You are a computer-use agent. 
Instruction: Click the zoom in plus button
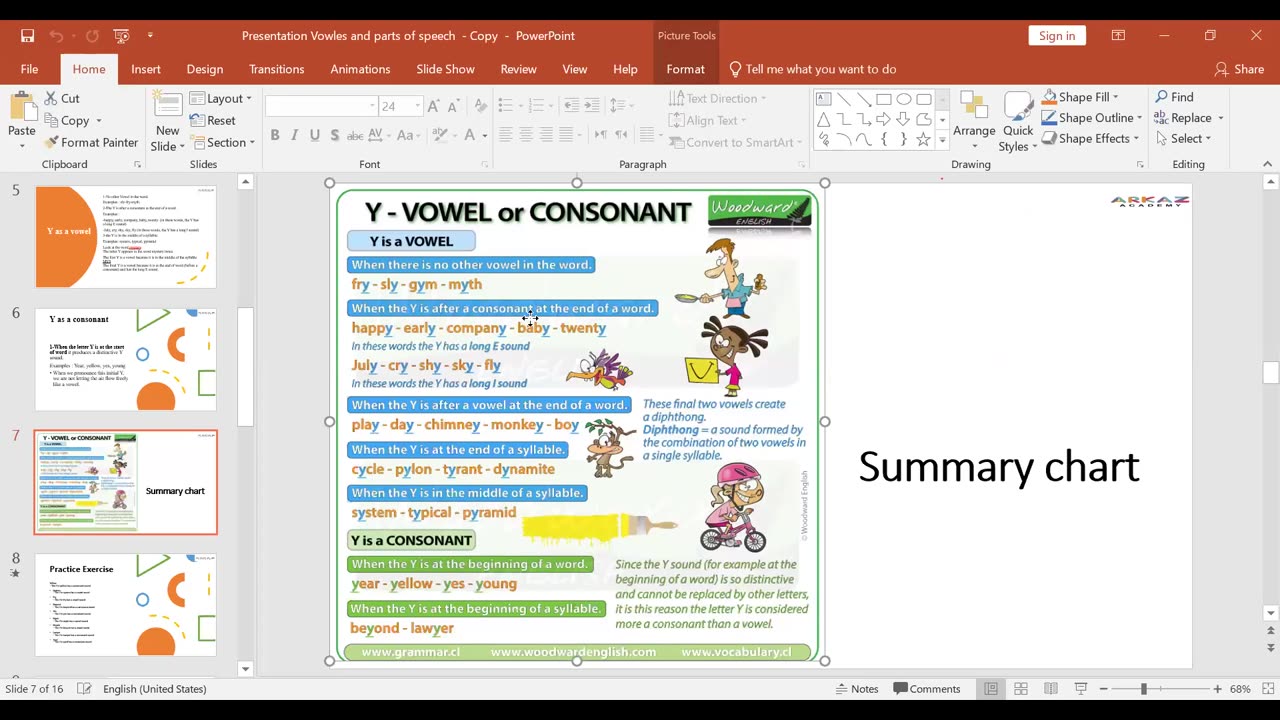pos(1217,689)
